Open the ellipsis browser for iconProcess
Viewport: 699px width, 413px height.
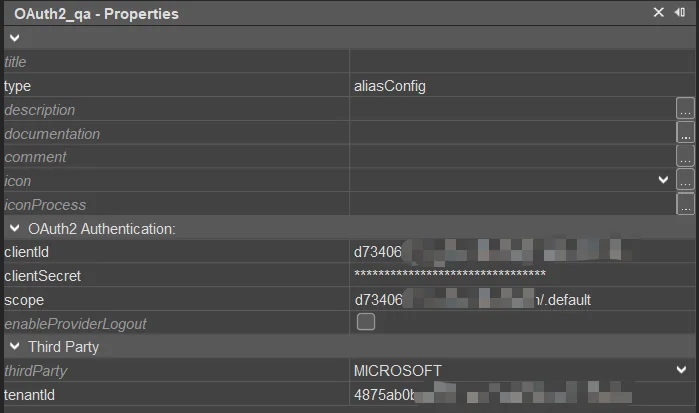click(x=685, y=204)
